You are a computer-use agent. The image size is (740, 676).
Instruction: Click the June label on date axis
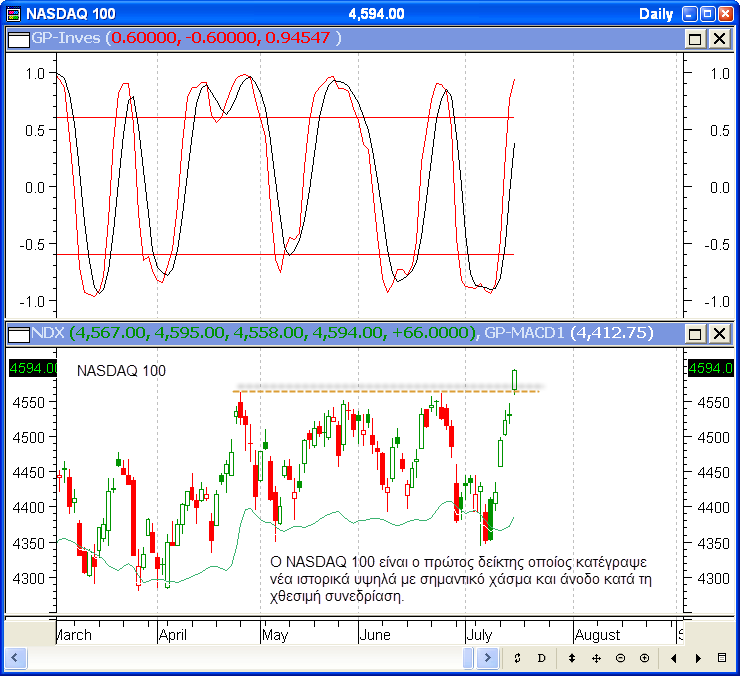[x=375, y=635]
